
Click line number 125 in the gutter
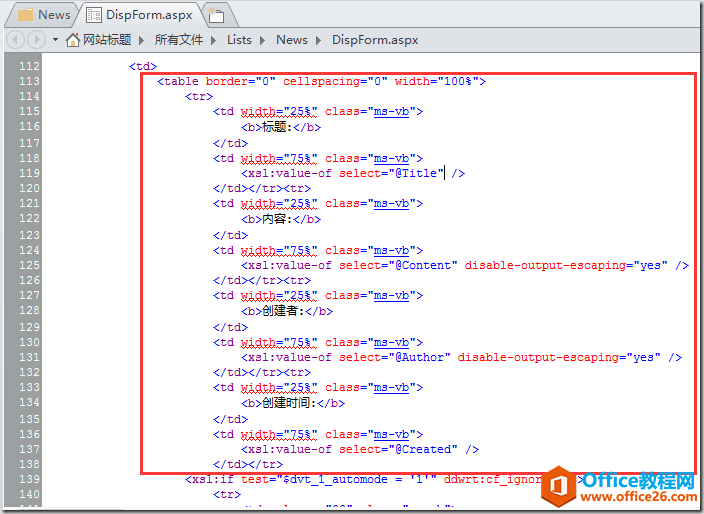(30, 265)
